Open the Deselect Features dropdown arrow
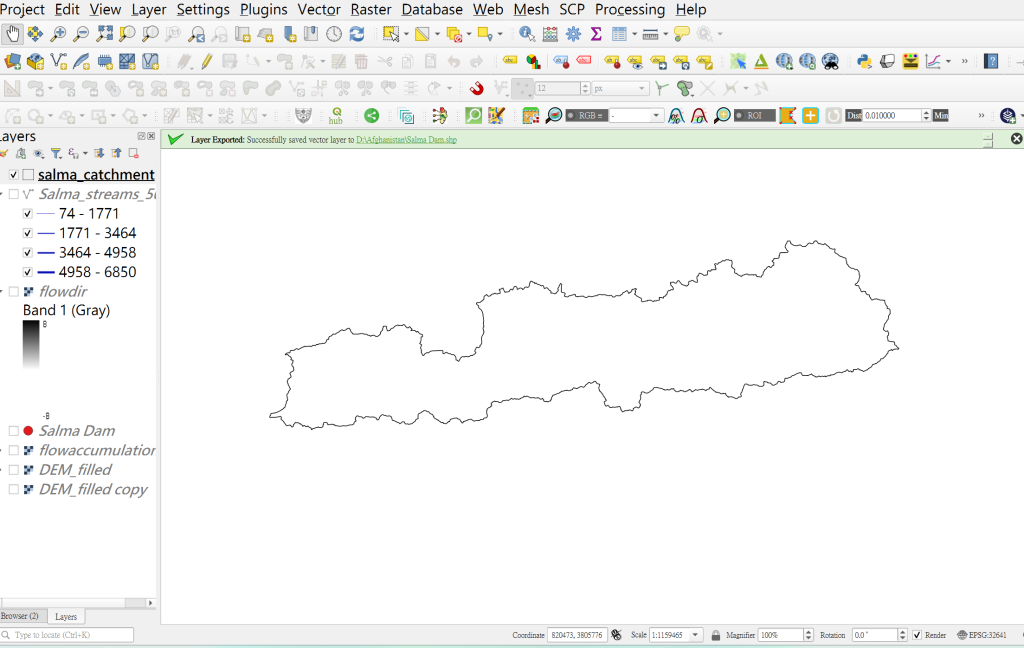The width and height of the screenshot is (1024, 648). pos(469,34)
